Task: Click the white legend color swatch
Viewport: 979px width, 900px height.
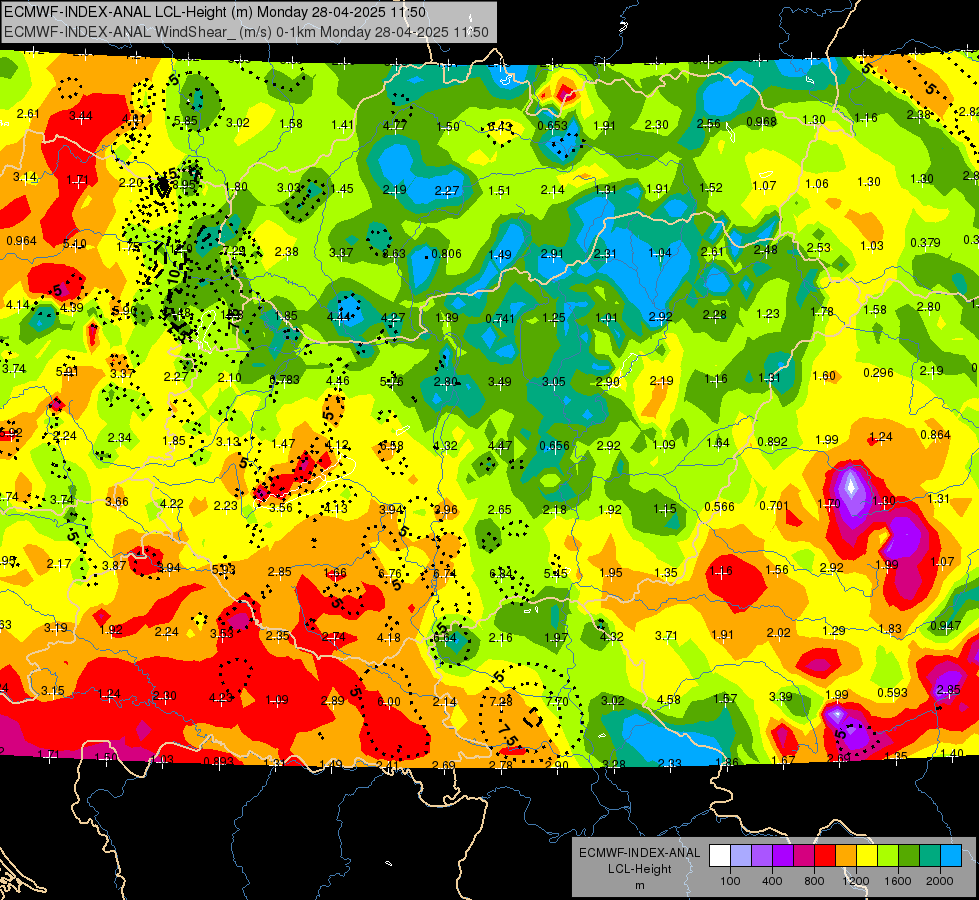Action: (x=720, y=856)
